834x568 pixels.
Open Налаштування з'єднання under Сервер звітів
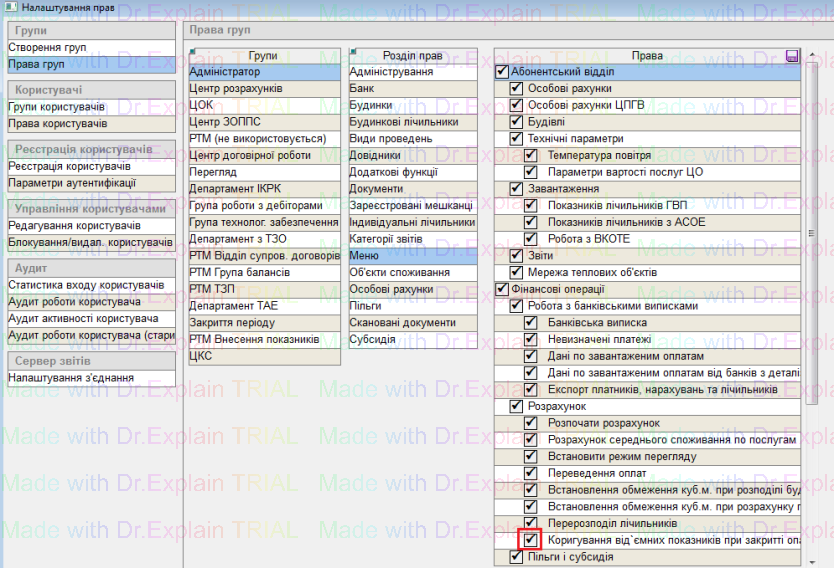pyautogui.click(x=70, y=378)
